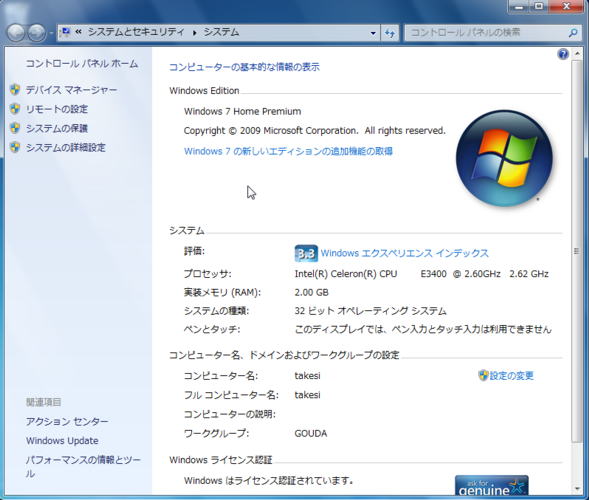Click computer name value takesi beside コンピューター名
Viewport: 589px width, 500px height.
[307, 376]
